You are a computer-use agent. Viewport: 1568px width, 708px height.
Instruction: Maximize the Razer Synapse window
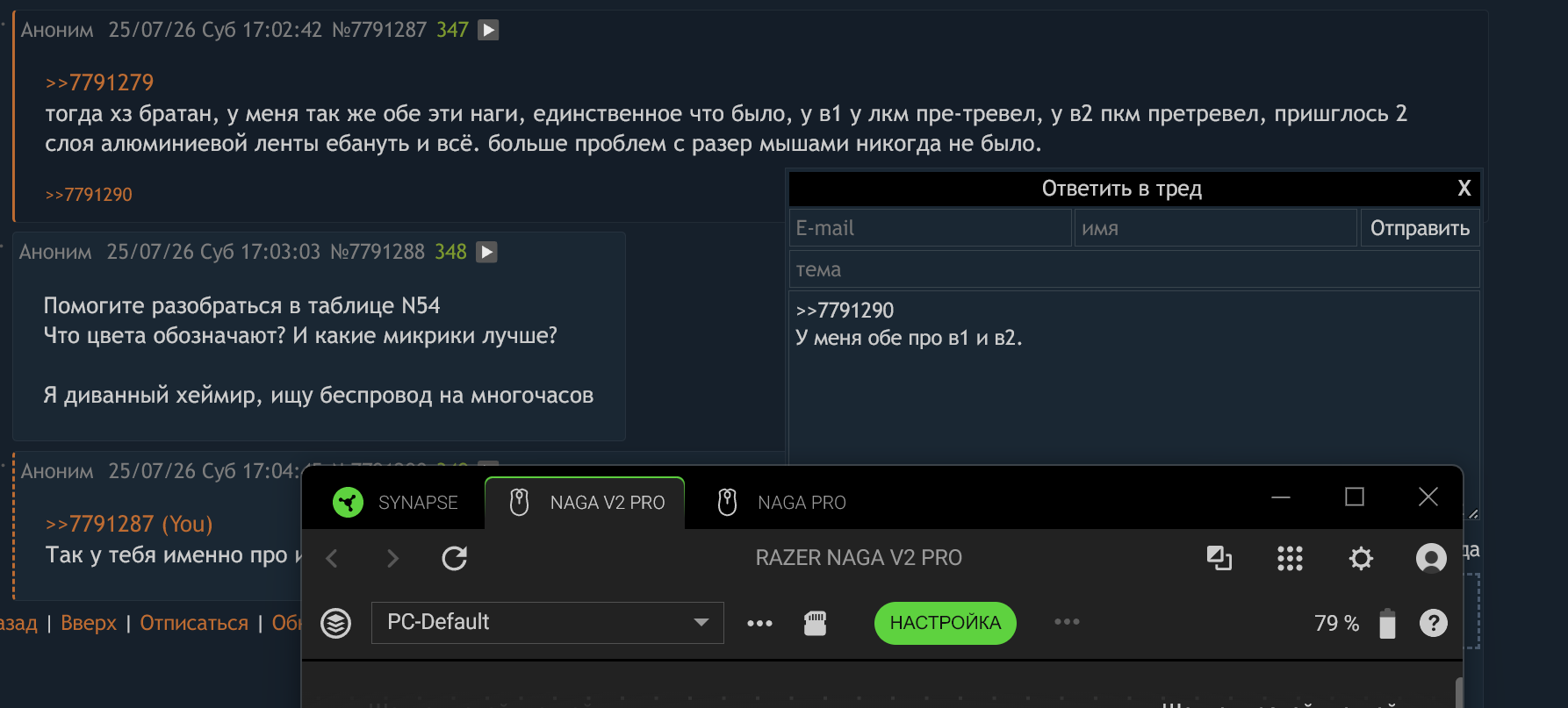[x=1355, y=497]
